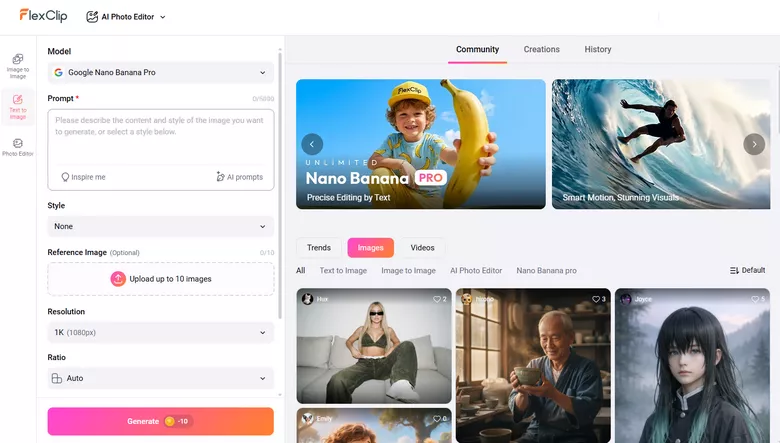Click the upload icon for reference images

118,279
